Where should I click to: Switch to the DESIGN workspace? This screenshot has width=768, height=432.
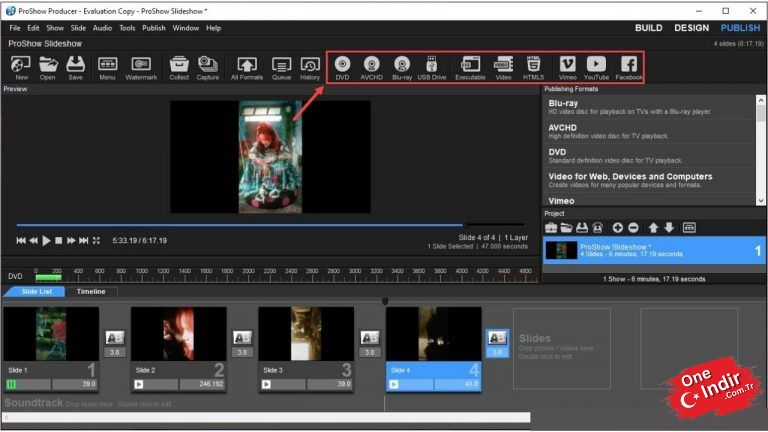(692, 28)
